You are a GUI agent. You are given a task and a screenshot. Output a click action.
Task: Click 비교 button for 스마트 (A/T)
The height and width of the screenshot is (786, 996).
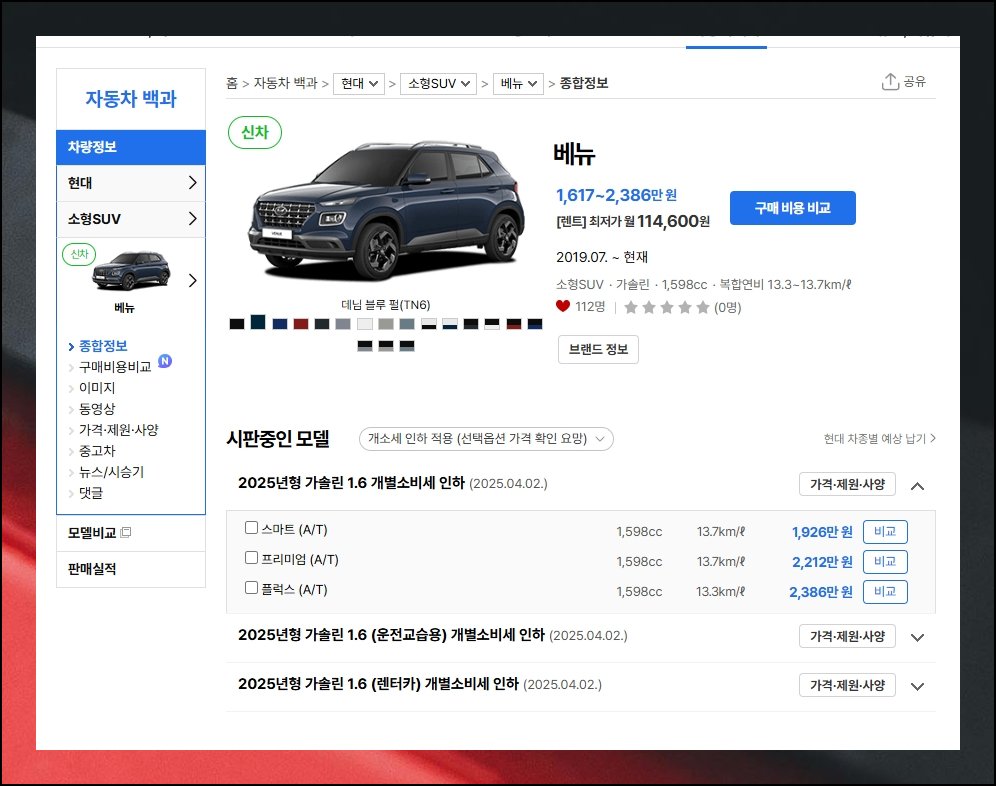[x=885, y=532]
